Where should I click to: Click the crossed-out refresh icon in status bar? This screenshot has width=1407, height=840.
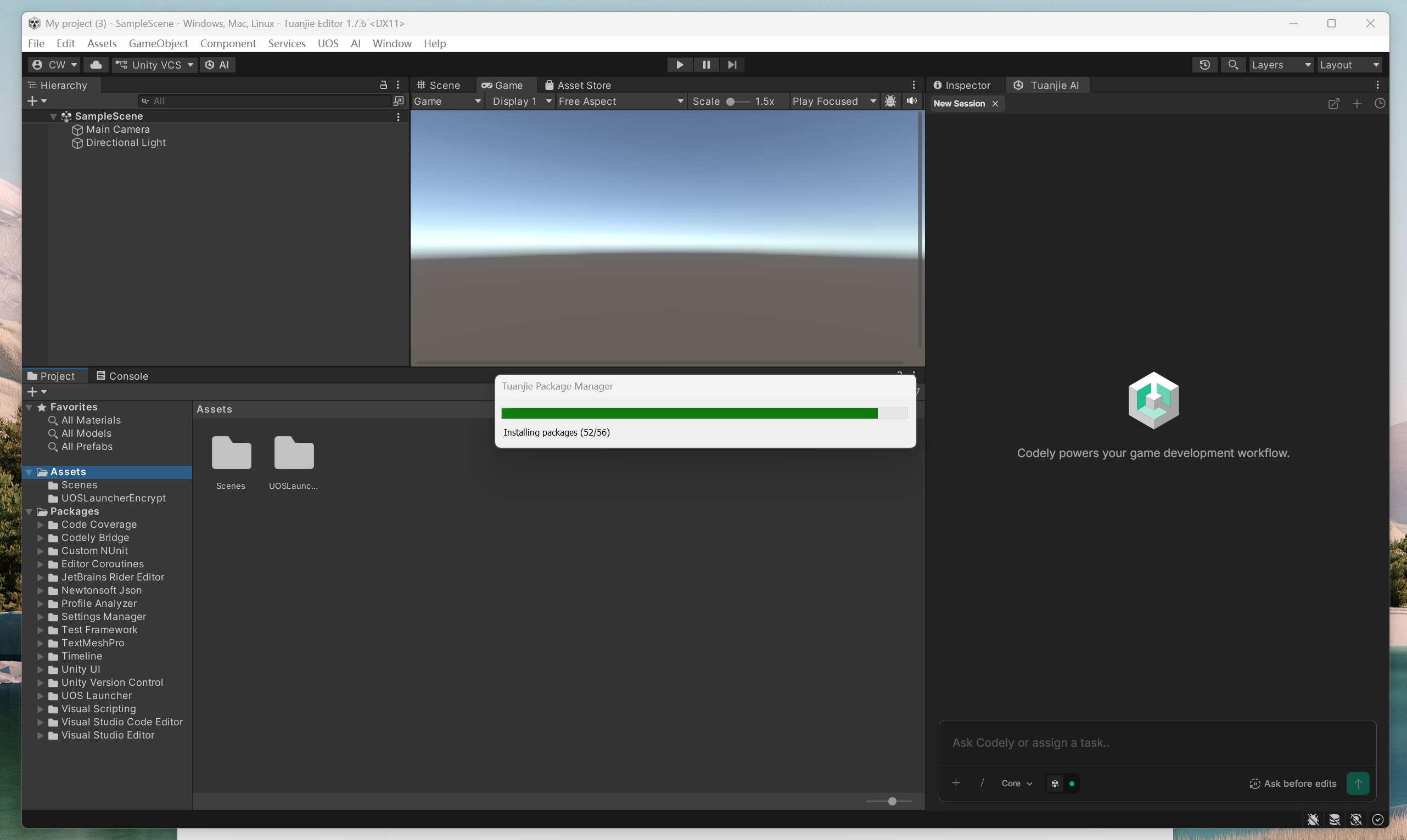point(1356,820)
